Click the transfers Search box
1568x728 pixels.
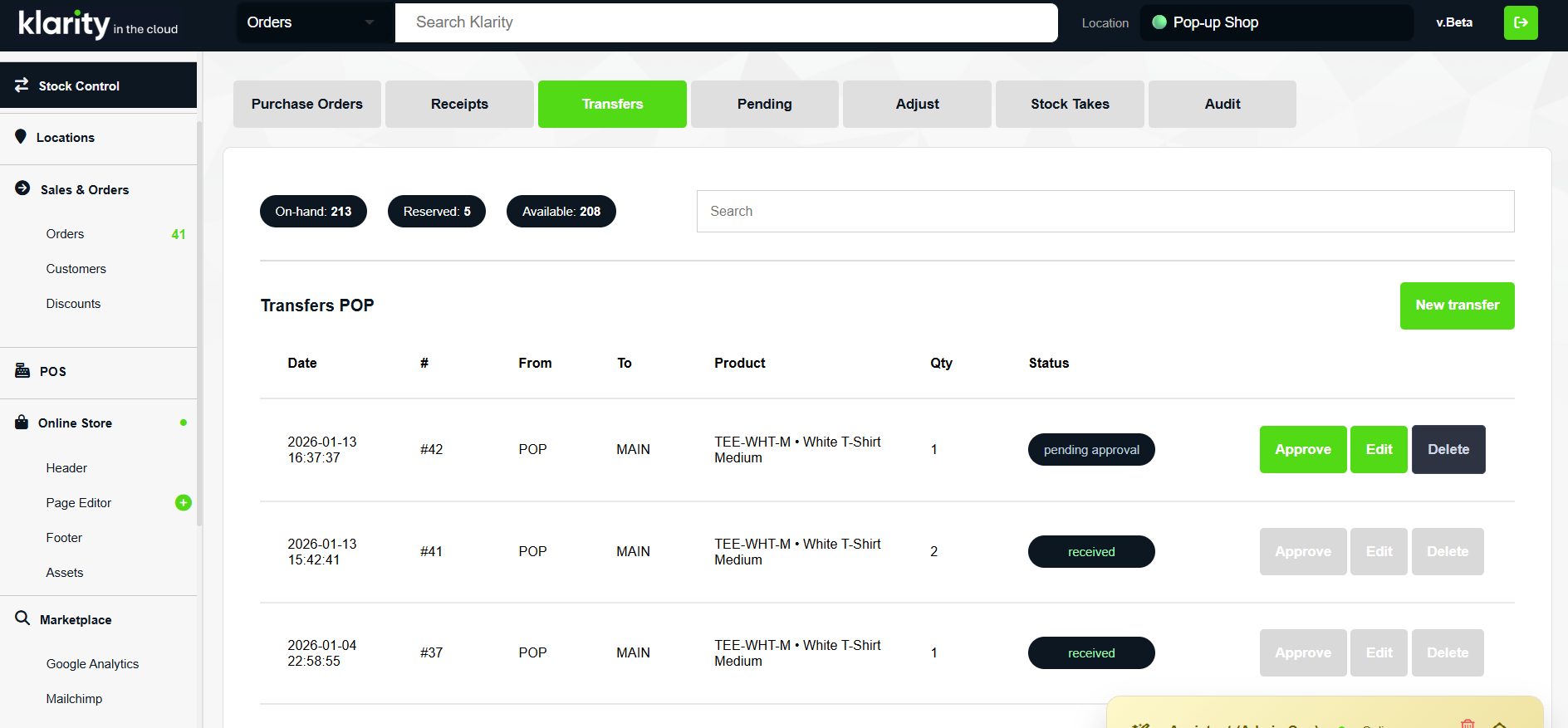(1105, 211)
